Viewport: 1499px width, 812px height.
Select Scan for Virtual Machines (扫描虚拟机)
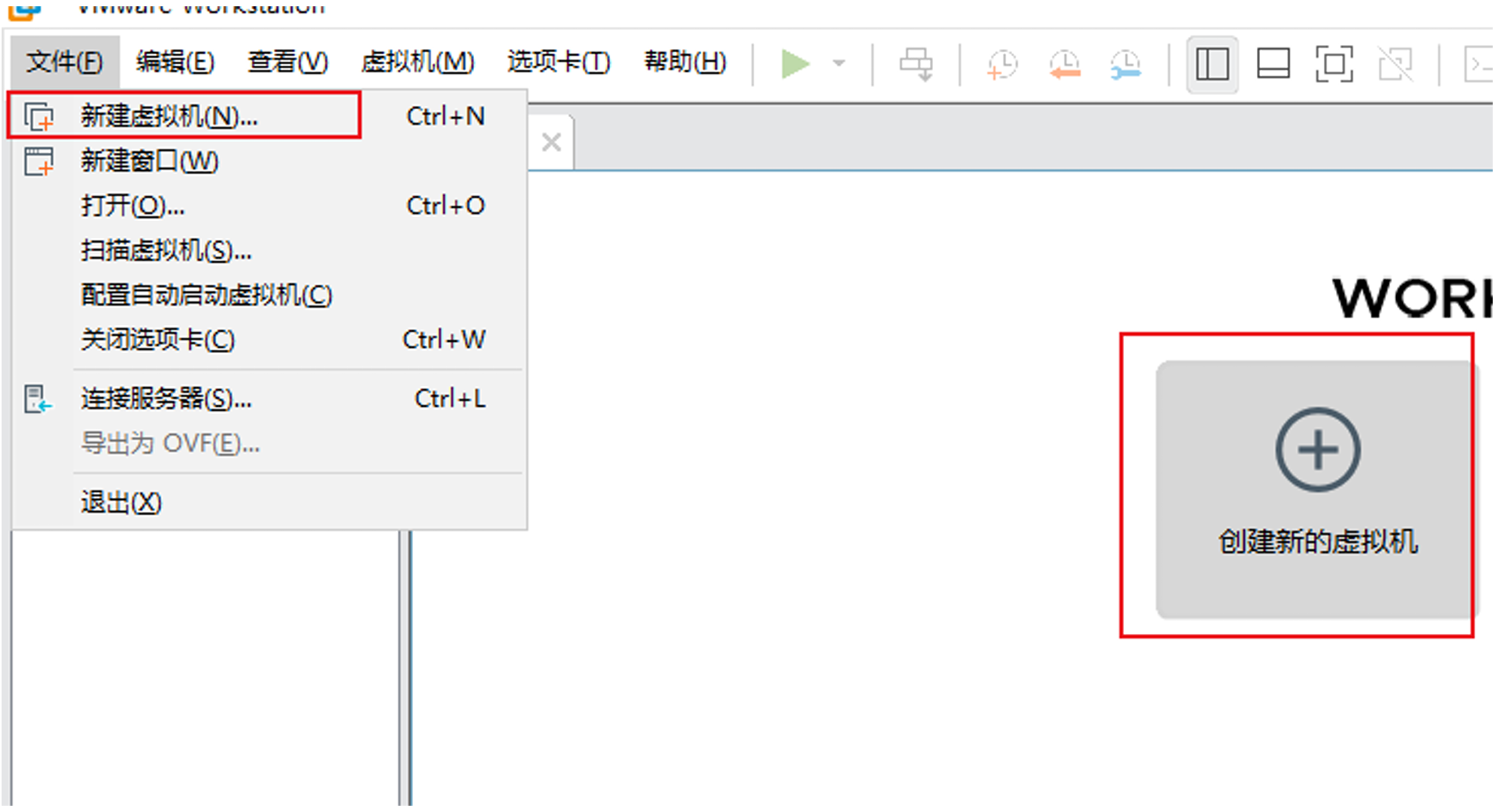(x=165, y=251)
